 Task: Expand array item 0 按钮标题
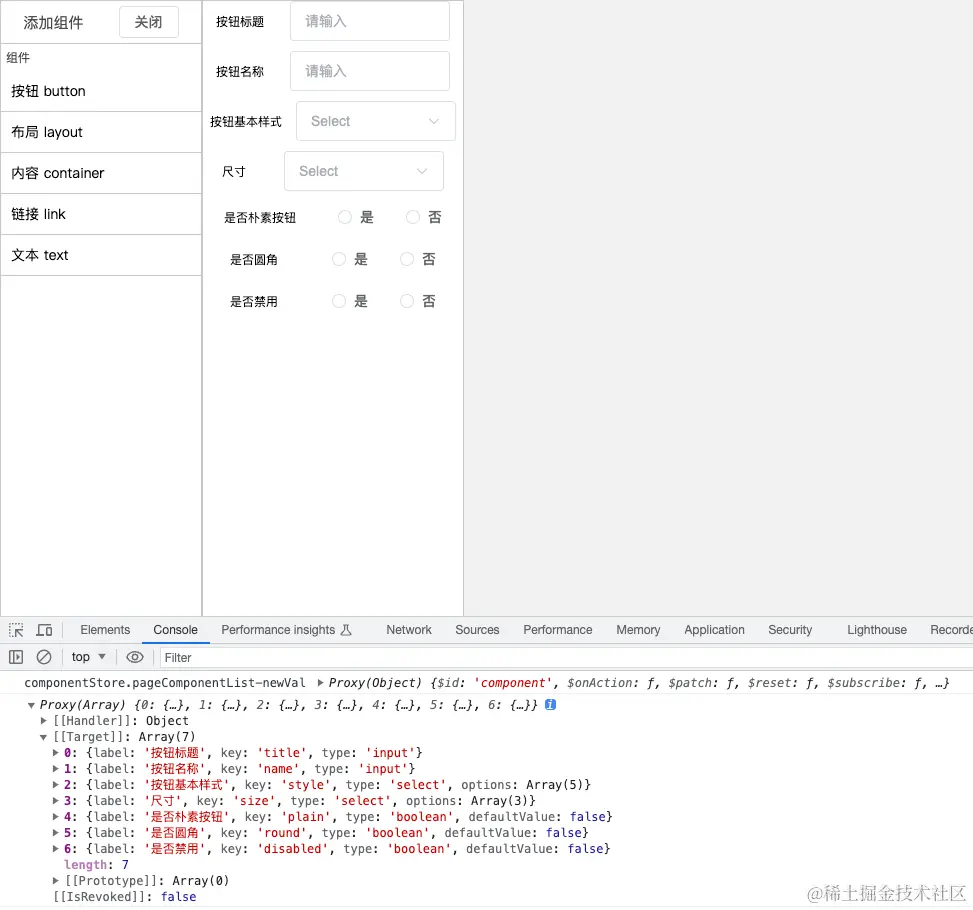55,753
